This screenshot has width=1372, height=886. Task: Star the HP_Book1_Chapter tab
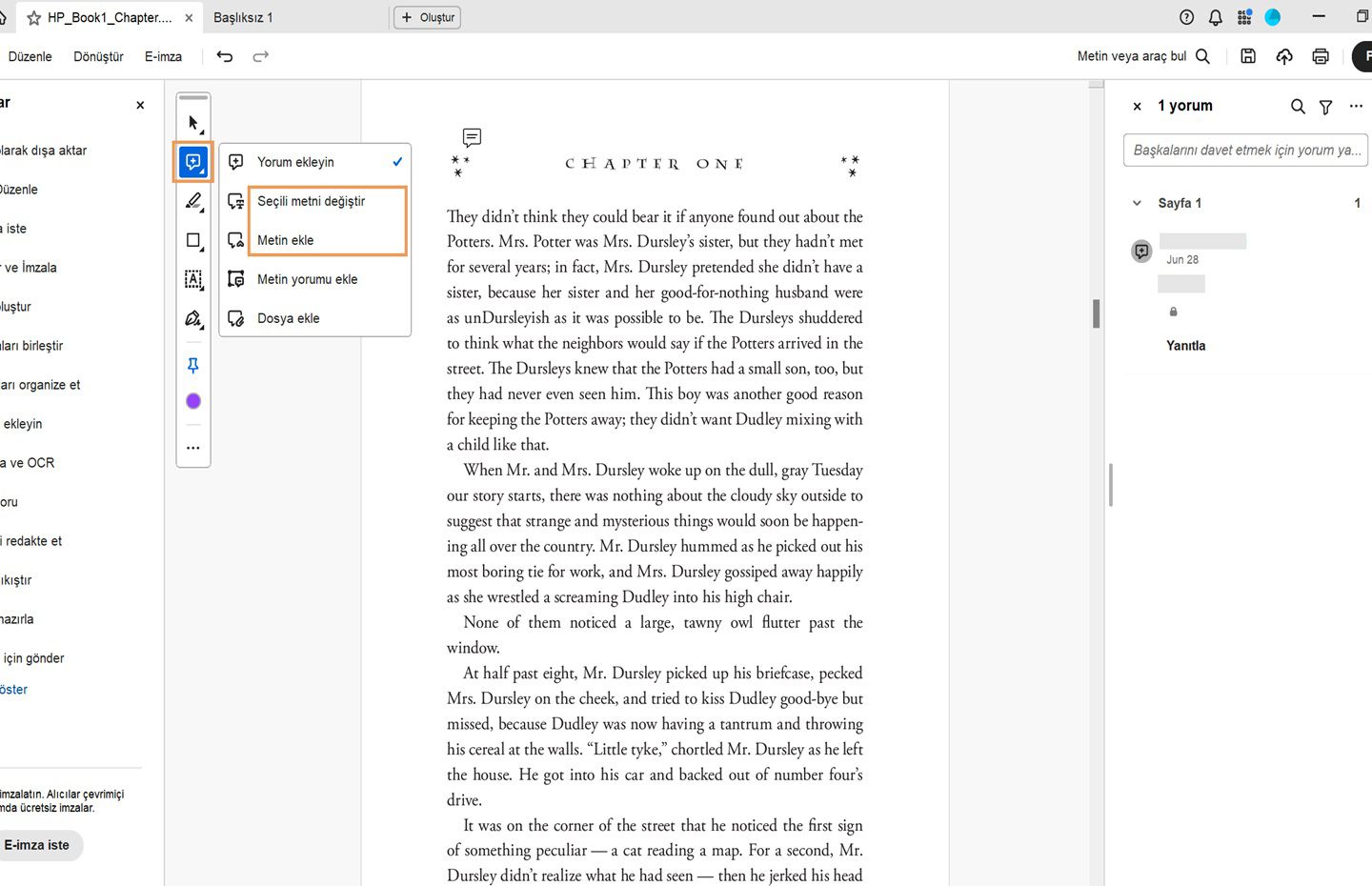[34, 18]
